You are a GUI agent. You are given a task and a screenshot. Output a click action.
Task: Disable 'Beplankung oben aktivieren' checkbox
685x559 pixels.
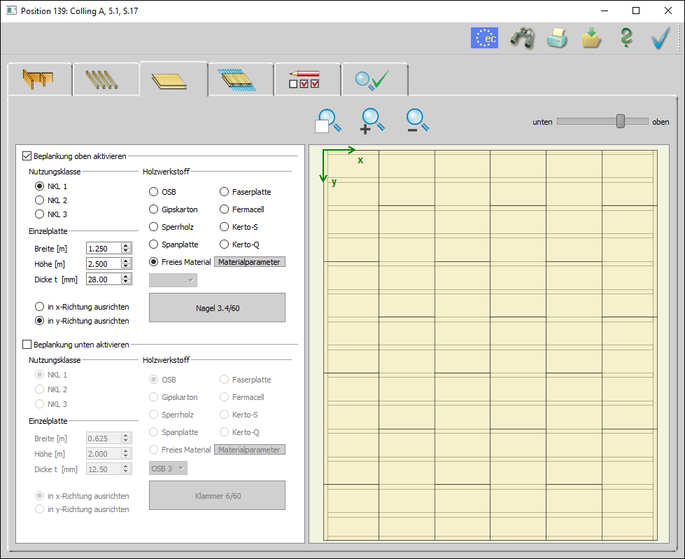tap(27, 156)
